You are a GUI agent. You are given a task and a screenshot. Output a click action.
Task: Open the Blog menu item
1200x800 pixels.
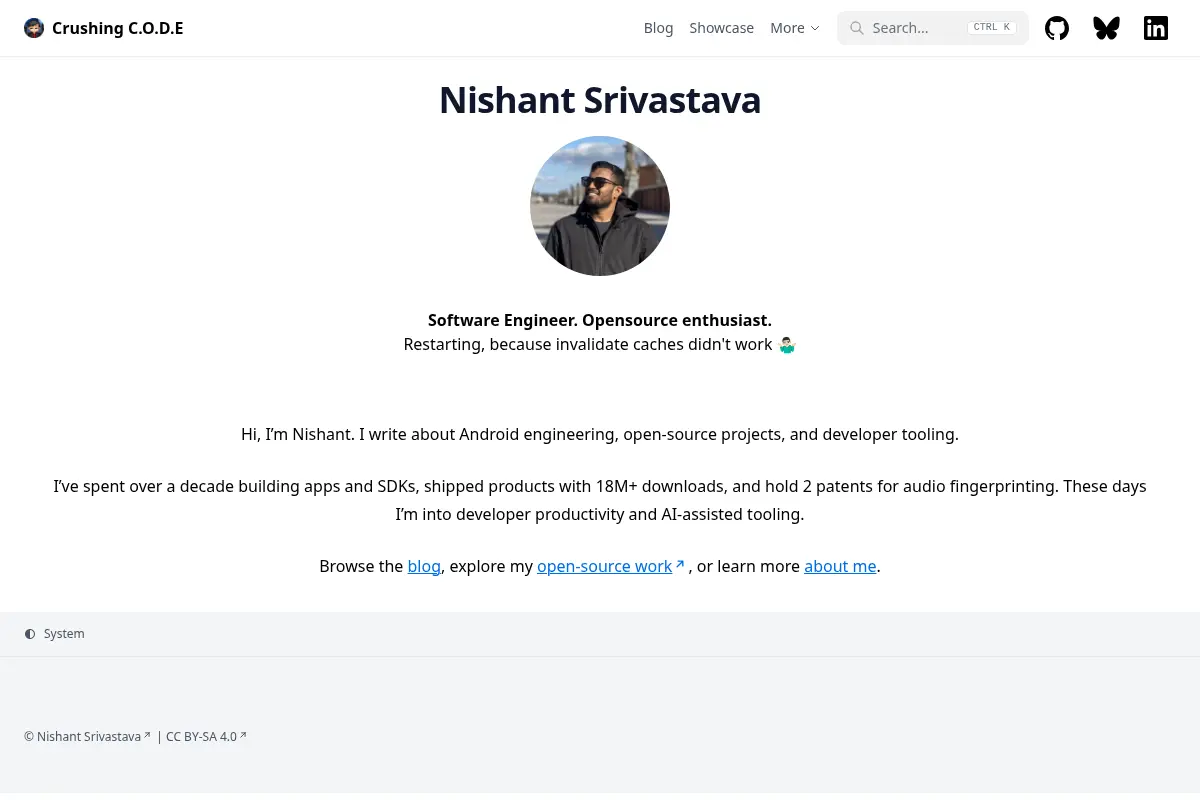(658, 28)
